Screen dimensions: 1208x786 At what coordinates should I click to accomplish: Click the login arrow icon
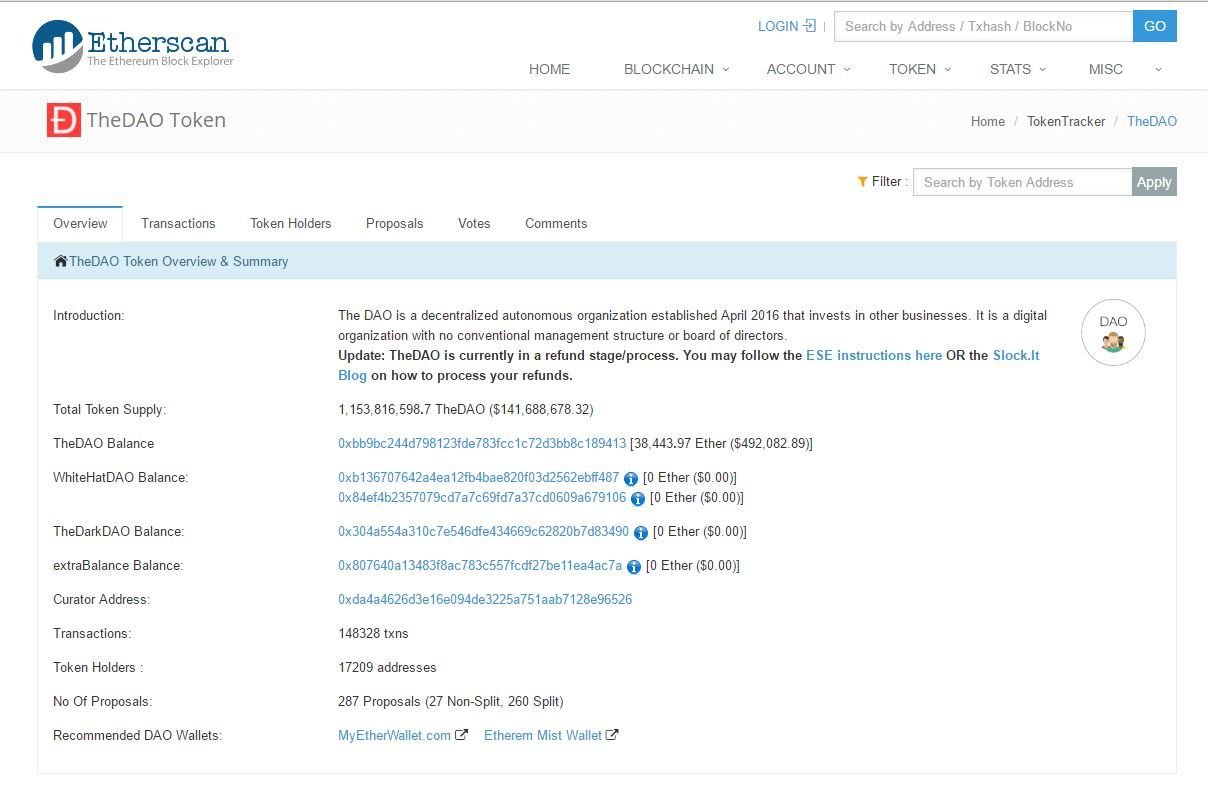coord(810,26)
